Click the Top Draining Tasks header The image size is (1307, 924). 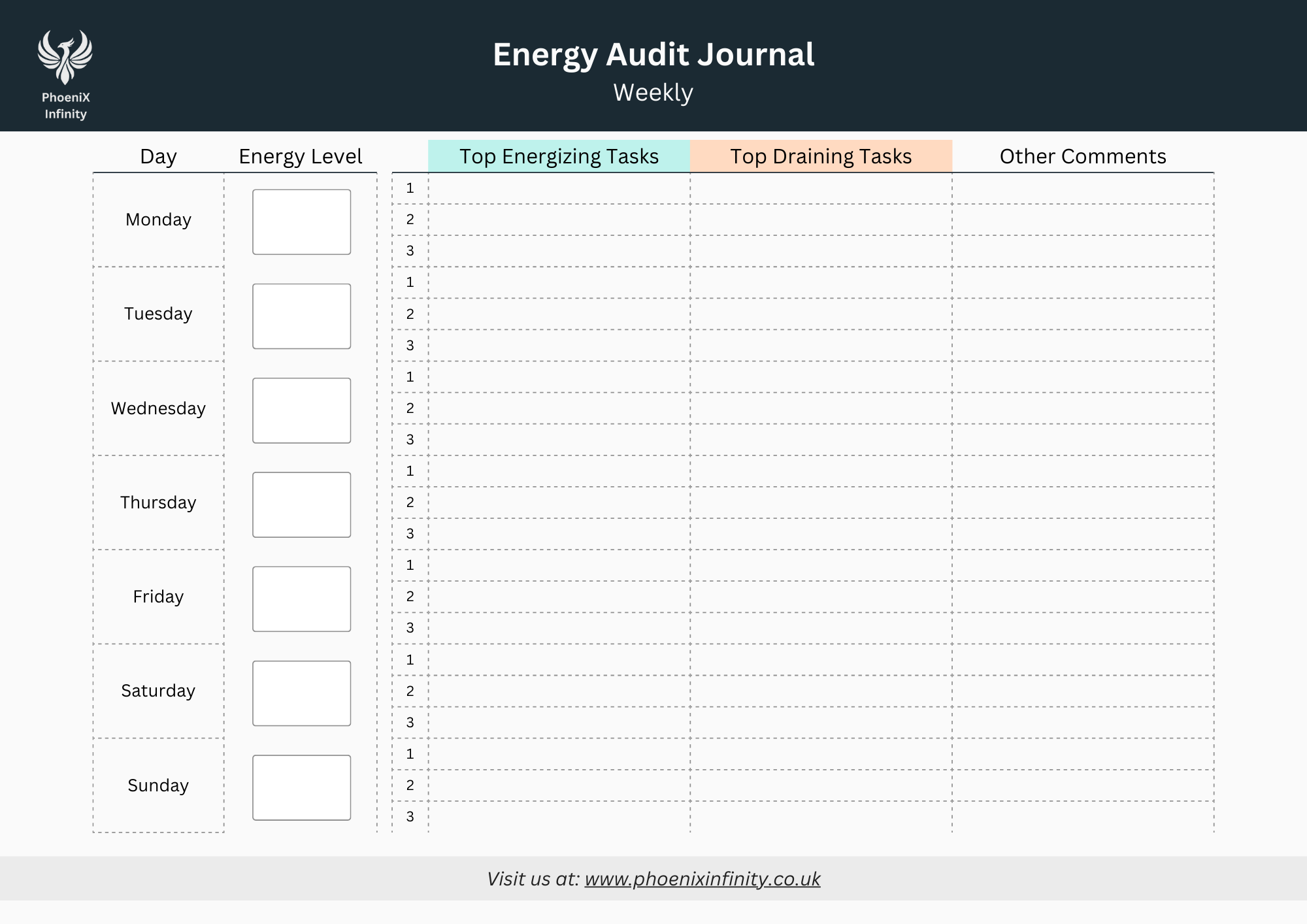pyautogui.click(x=821, y=156)
